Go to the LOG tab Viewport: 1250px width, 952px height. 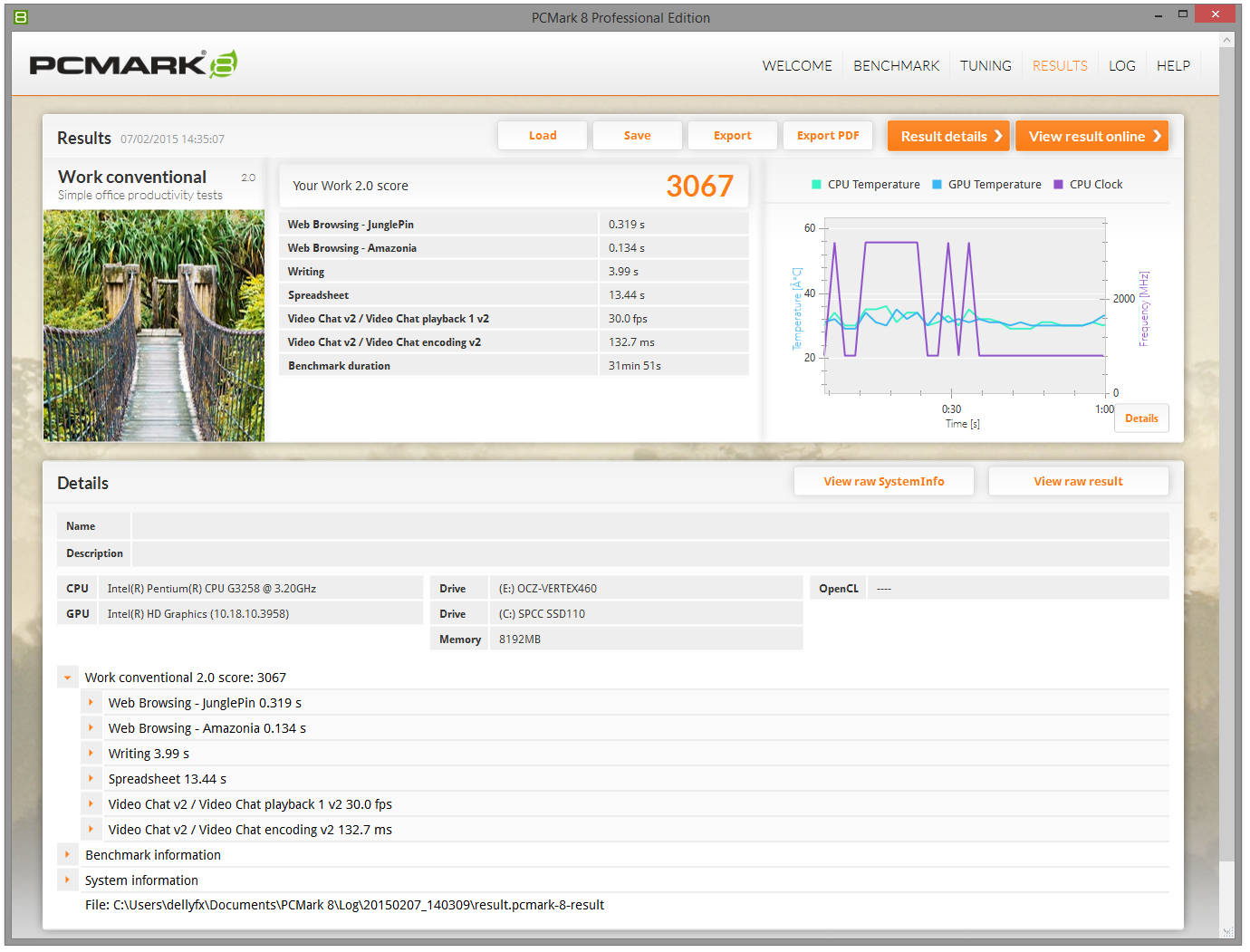(1122, 65)
